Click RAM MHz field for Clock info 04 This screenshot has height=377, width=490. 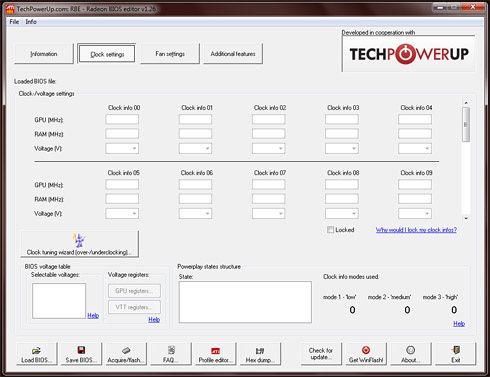[415, 134]
